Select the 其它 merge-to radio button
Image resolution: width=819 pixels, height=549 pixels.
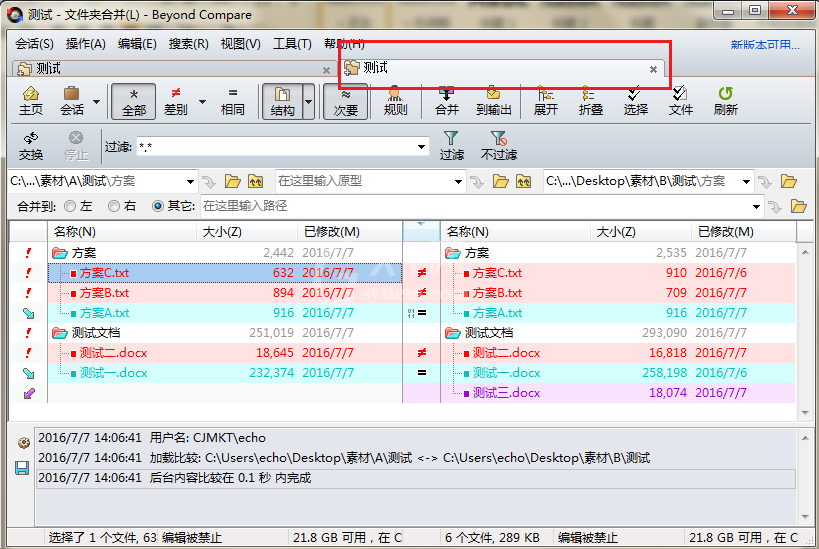coord(158,206)
